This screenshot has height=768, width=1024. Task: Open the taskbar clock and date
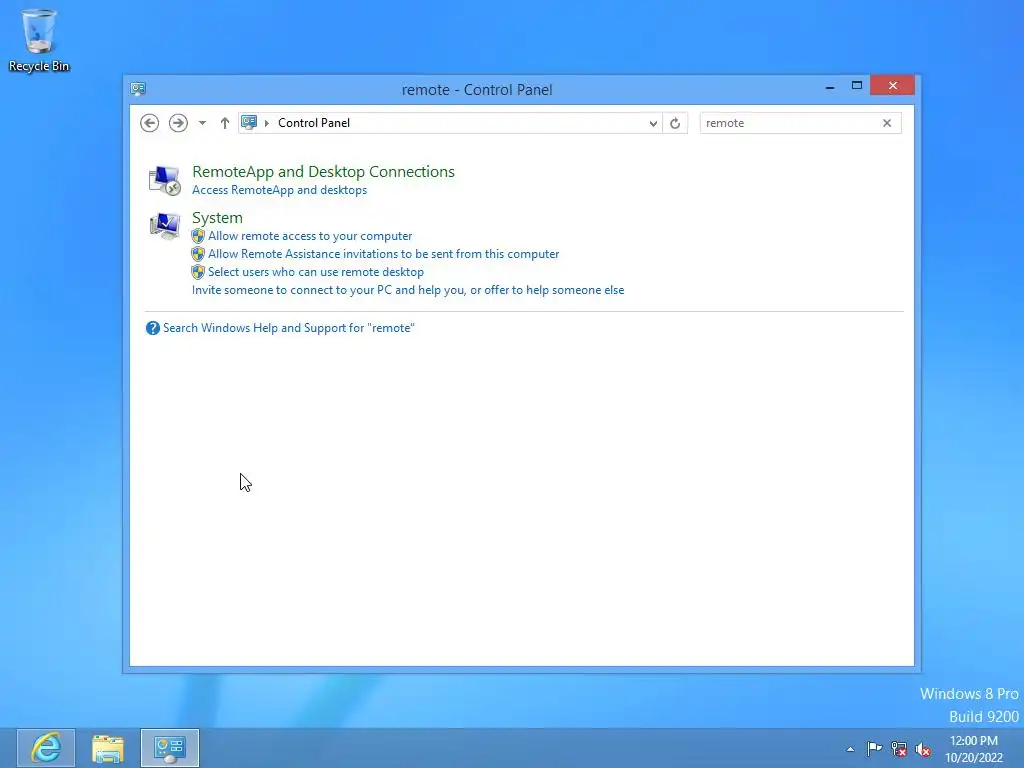click(x=973, y=749)
